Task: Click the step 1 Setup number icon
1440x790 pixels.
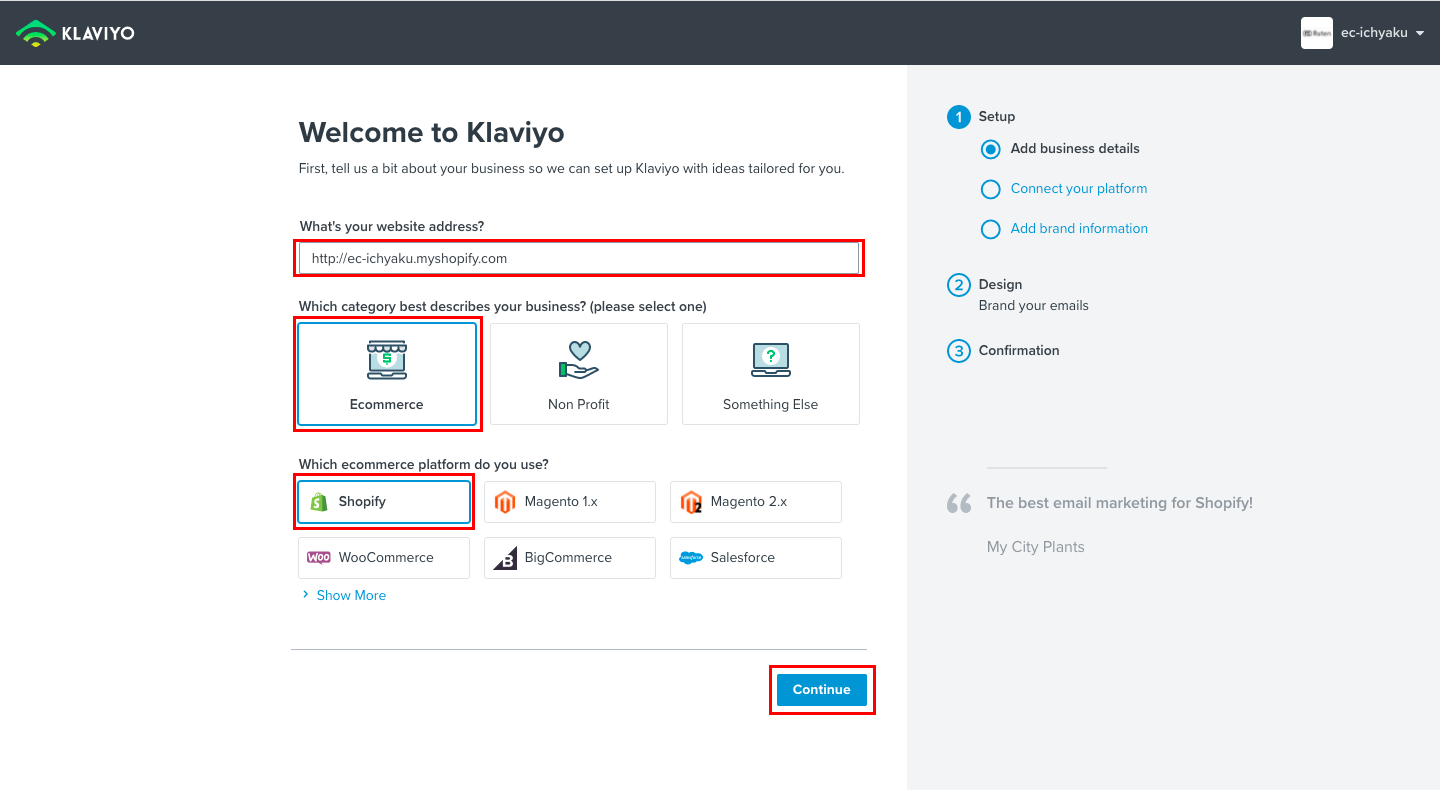Action: click(959, 117)
